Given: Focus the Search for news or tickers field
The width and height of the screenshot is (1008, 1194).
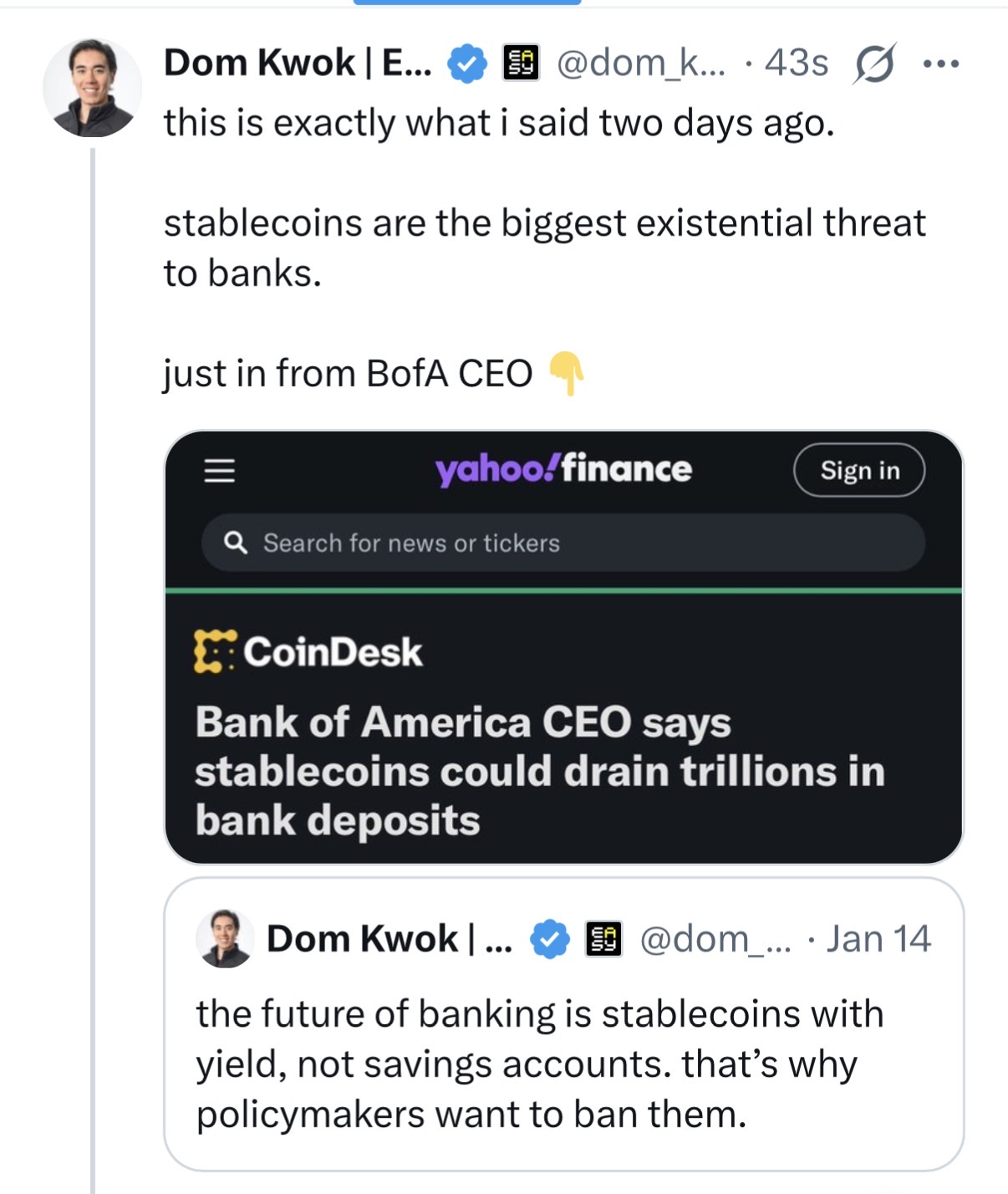Looking at the screenshot, I should (563, 543).
